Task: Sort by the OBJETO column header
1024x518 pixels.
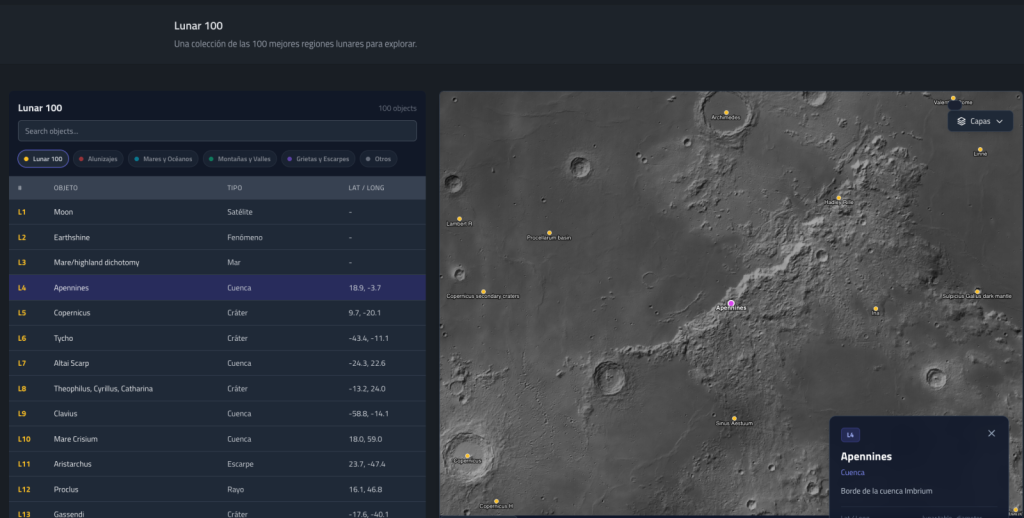Action: click(x=65, y=187)
